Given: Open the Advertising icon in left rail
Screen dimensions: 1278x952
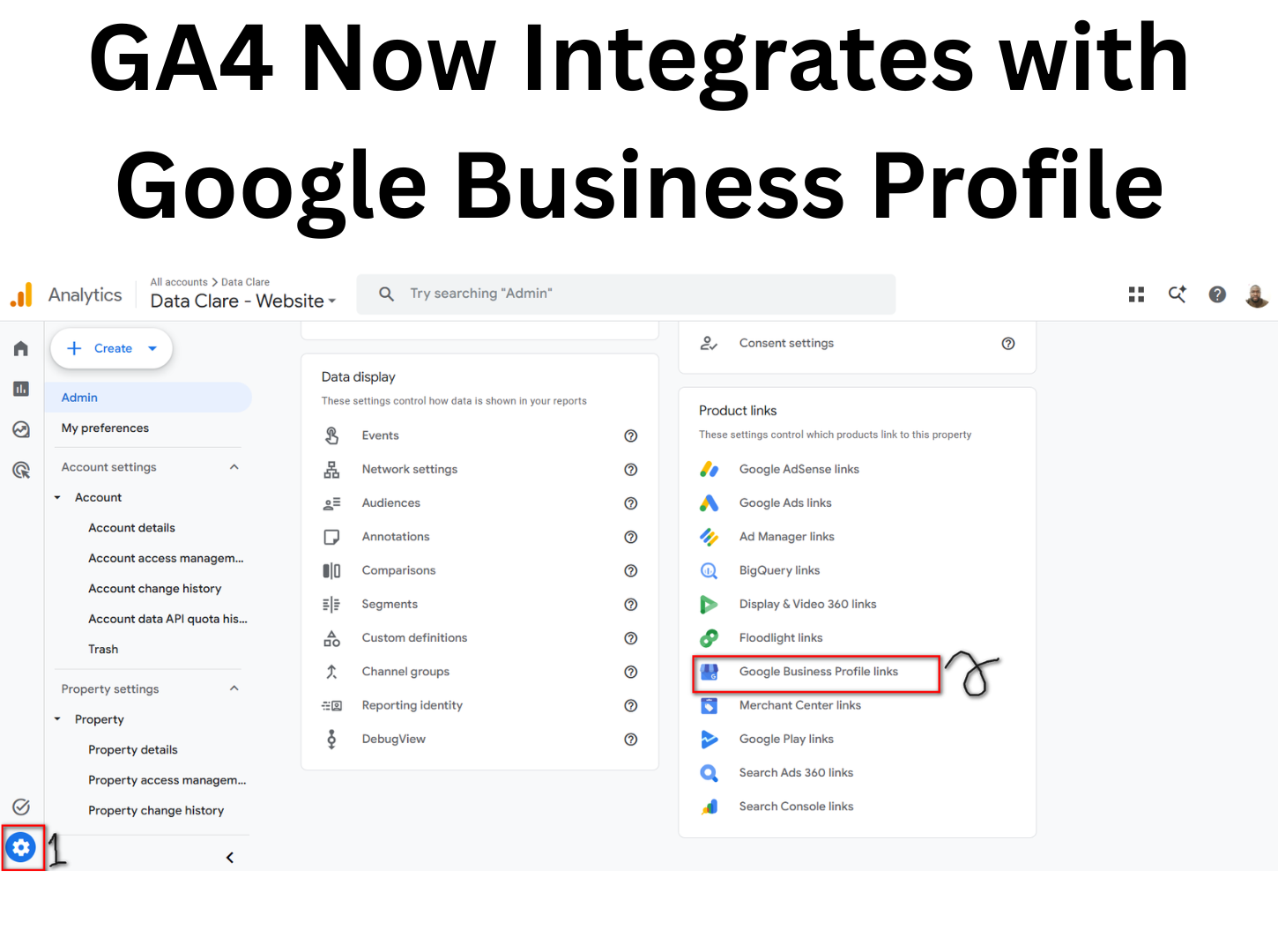Looking at the screenshot, I should 21,470.
